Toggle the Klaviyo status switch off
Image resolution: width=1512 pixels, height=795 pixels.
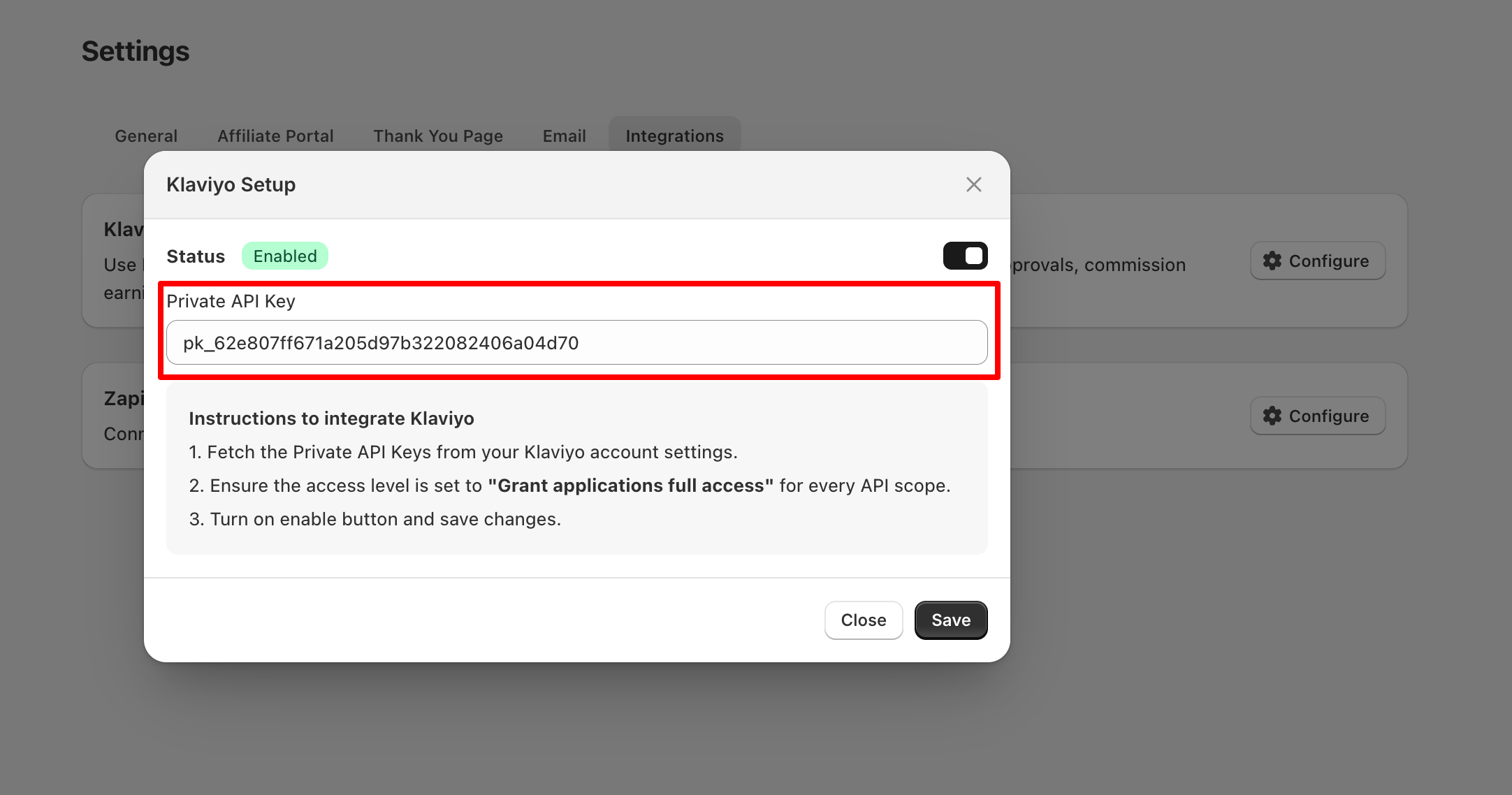(965, 256)
